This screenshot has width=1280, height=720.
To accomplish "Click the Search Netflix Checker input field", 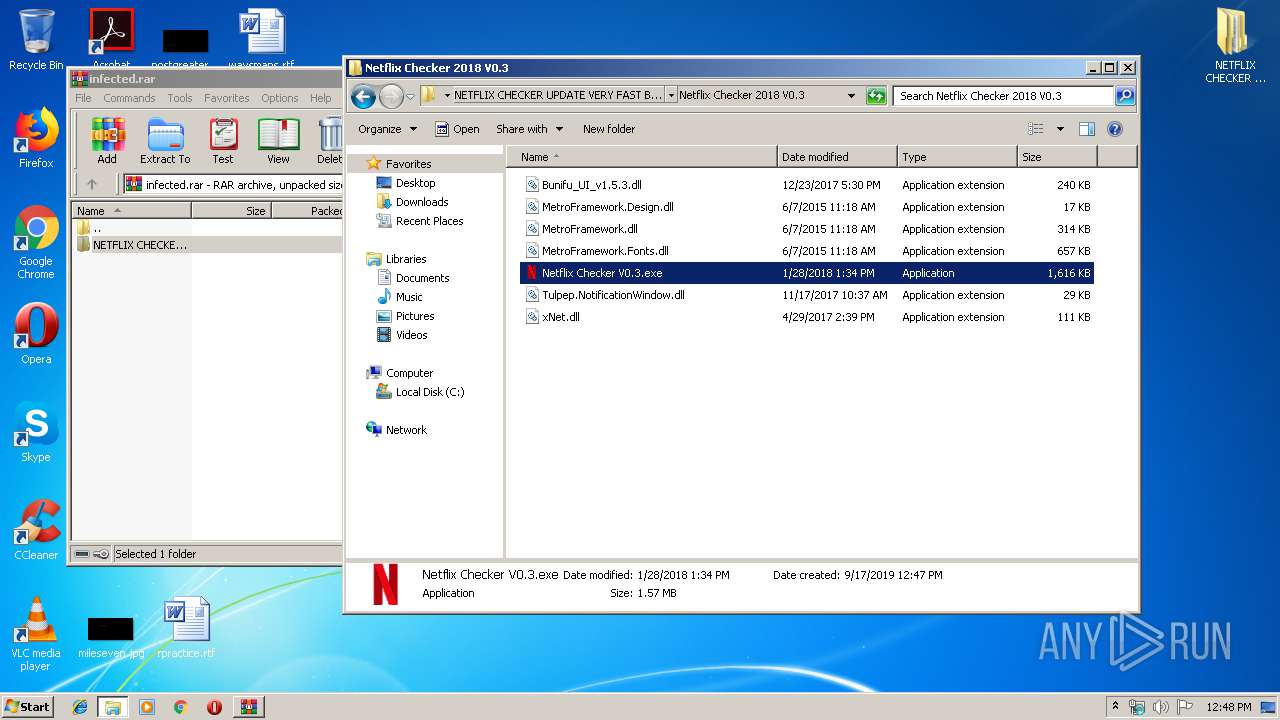I will [1003, 96].
